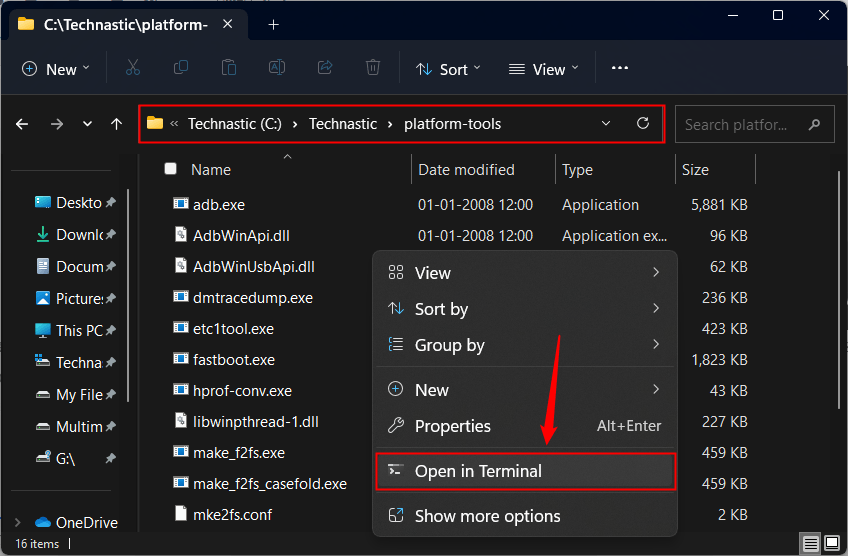Click the Copy icon in toolbar
The image size is (848, 556).
tap(181, 68)
